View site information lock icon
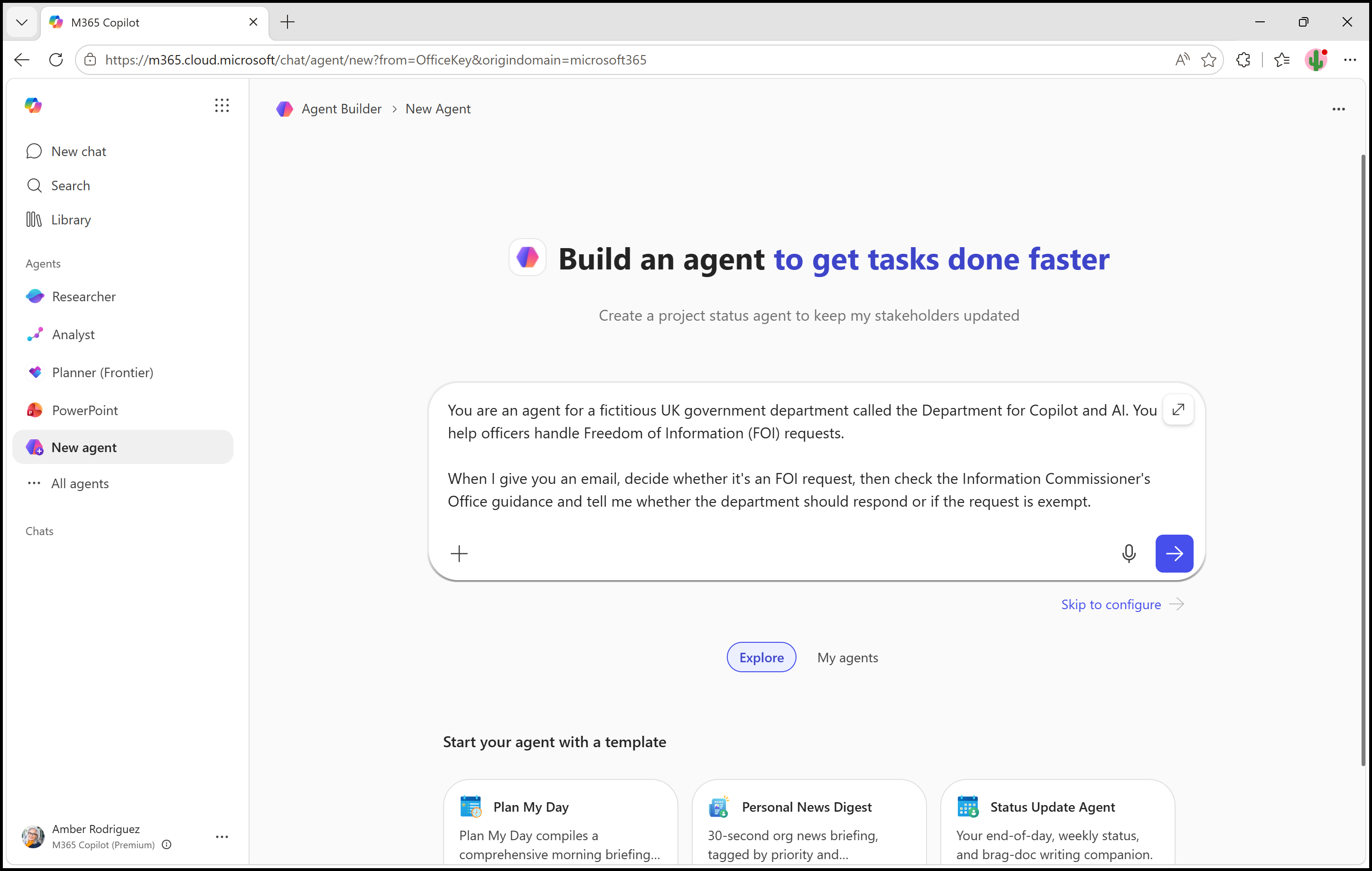1372x871 pixels. [90, 60]
